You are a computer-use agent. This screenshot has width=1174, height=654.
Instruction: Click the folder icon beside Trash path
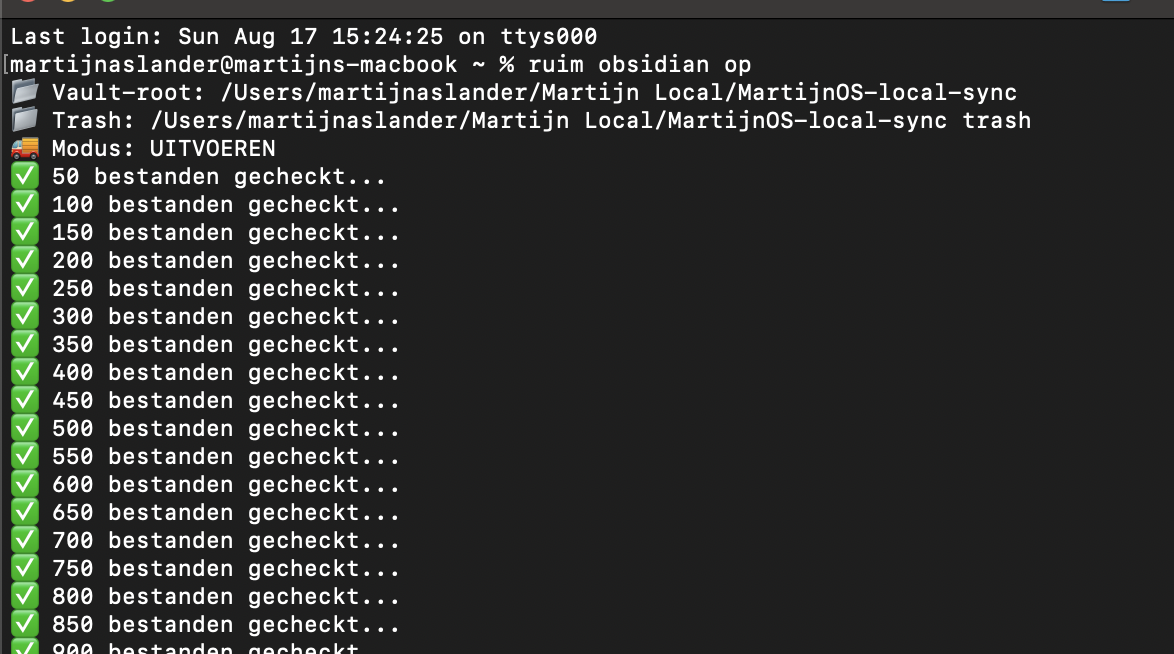(25, 120)
